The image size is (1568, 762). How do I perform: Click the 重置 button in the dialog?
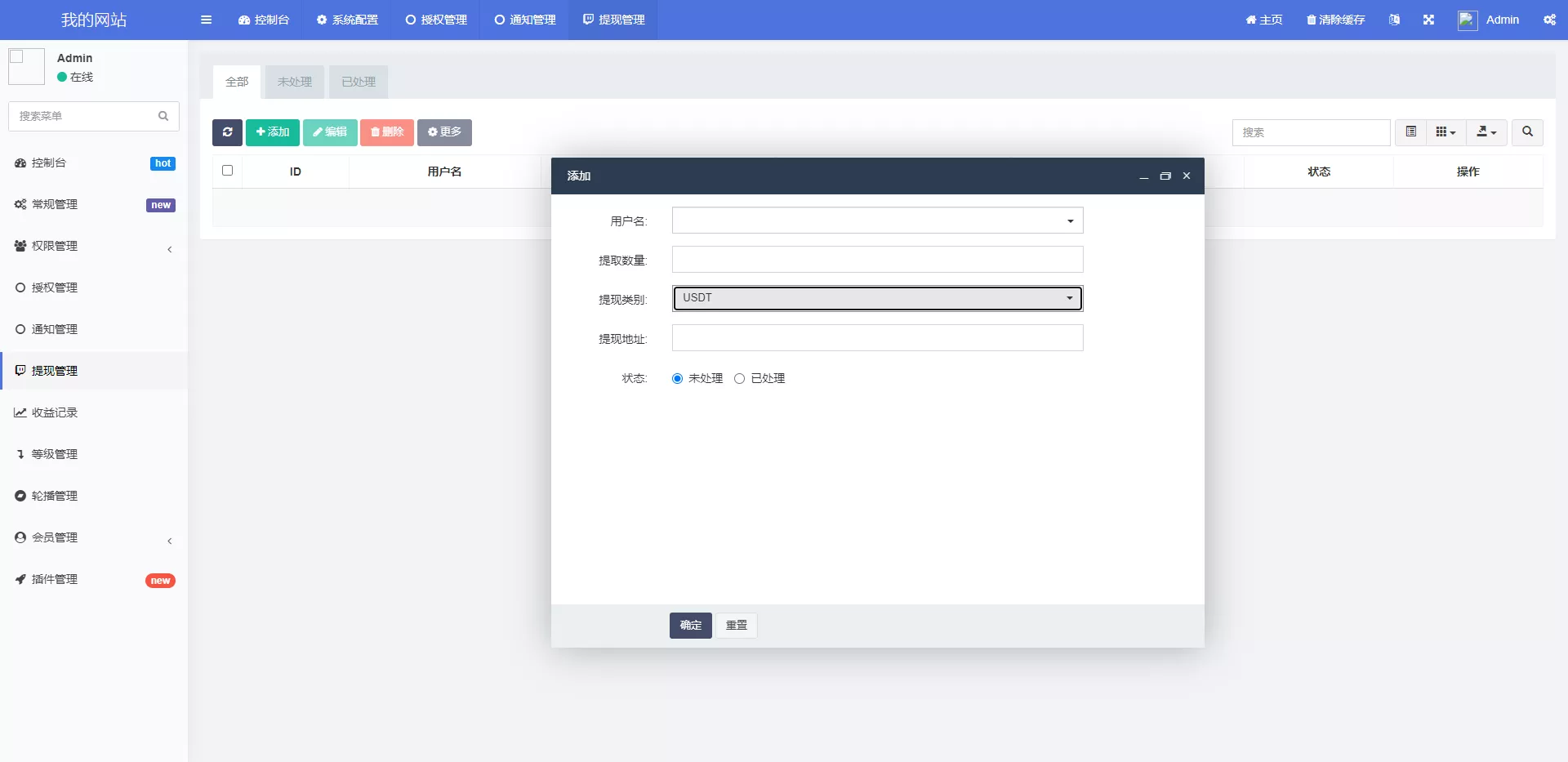pos(737,625)
